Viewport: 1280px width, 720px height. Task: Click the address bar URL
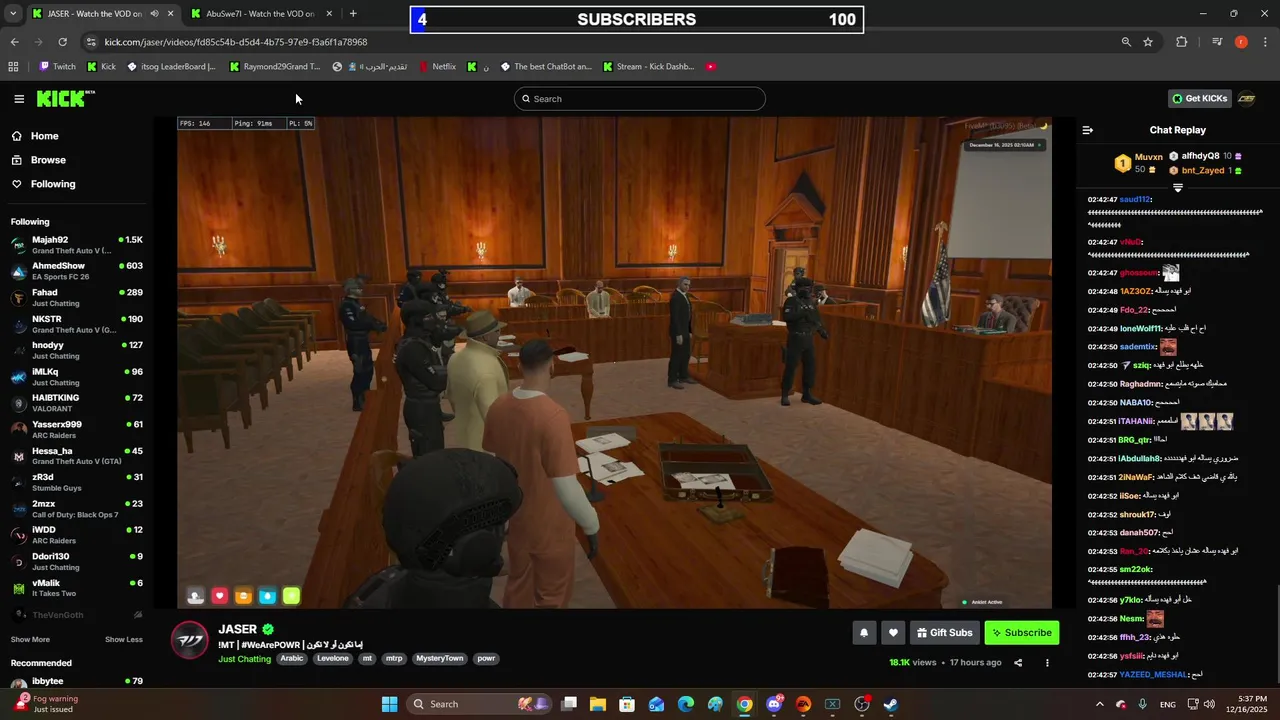(x=236, y=42)
